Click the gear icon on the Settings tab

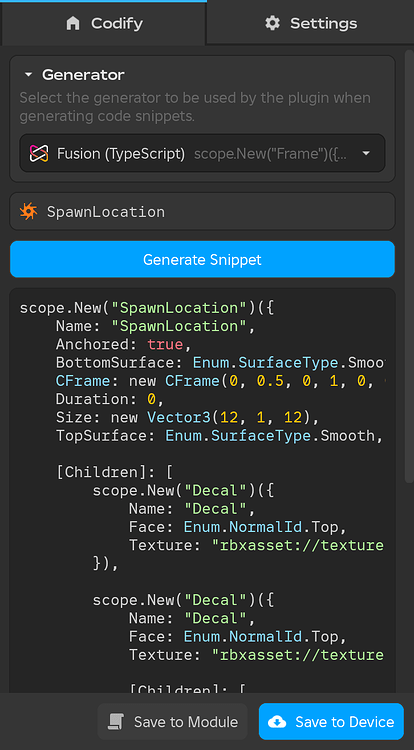click(x=272, y=23)
